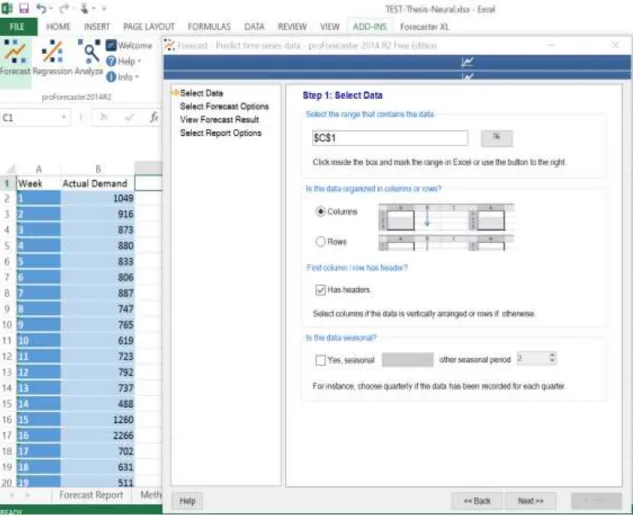Image resolution: width=633 pixels, height=516 pixels.
Task: Switch to the HOME ribbon tab
Action: click(x=58, y=27)
